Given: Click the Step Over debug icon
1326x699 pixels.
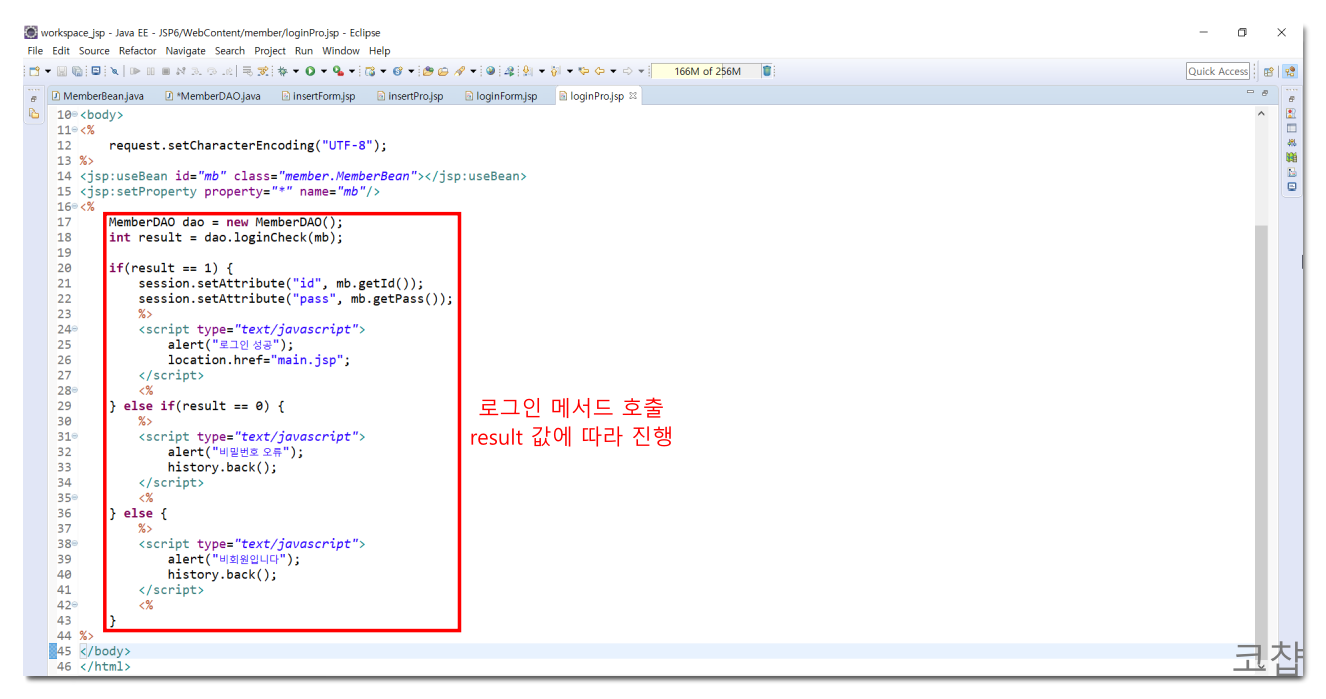Looking at the screenshot, I should click(x=212, y=71).
